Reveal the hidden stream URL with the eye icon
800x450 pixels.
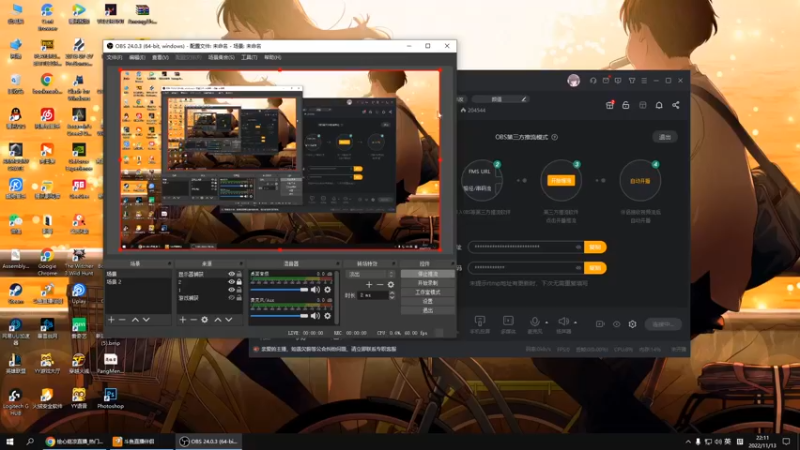(578, 247)
